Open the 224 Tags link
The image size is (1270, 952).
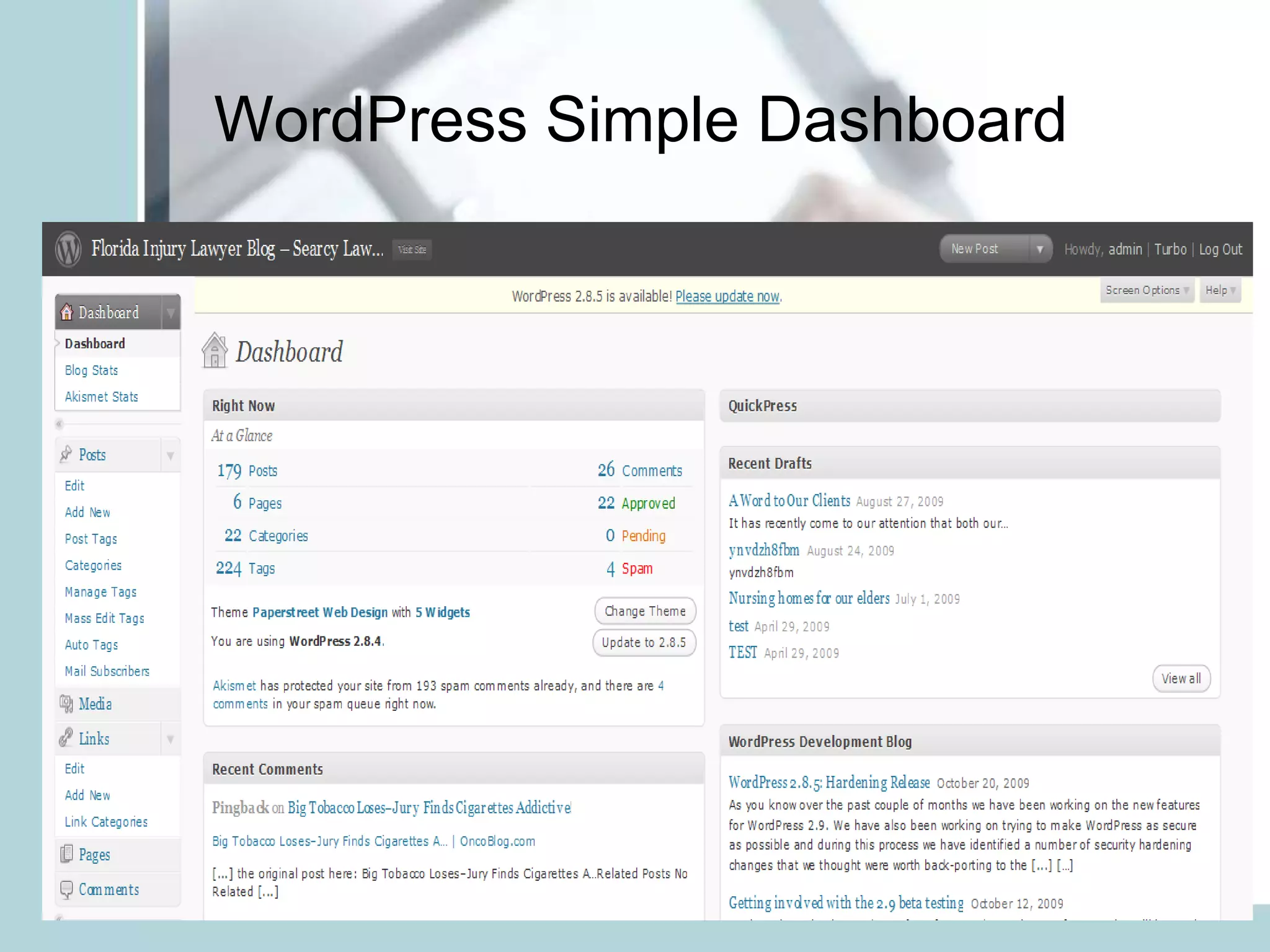(x=246, y=568)
